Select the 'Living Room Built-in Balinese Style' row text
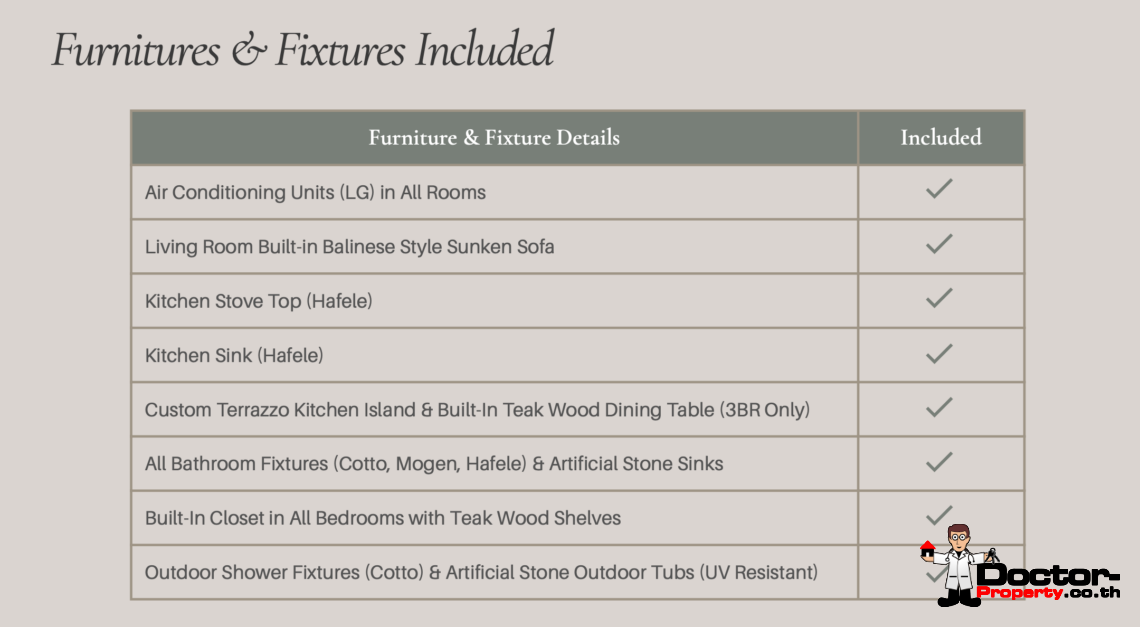This screenshot has height=627, width=1140. (349, 246)
